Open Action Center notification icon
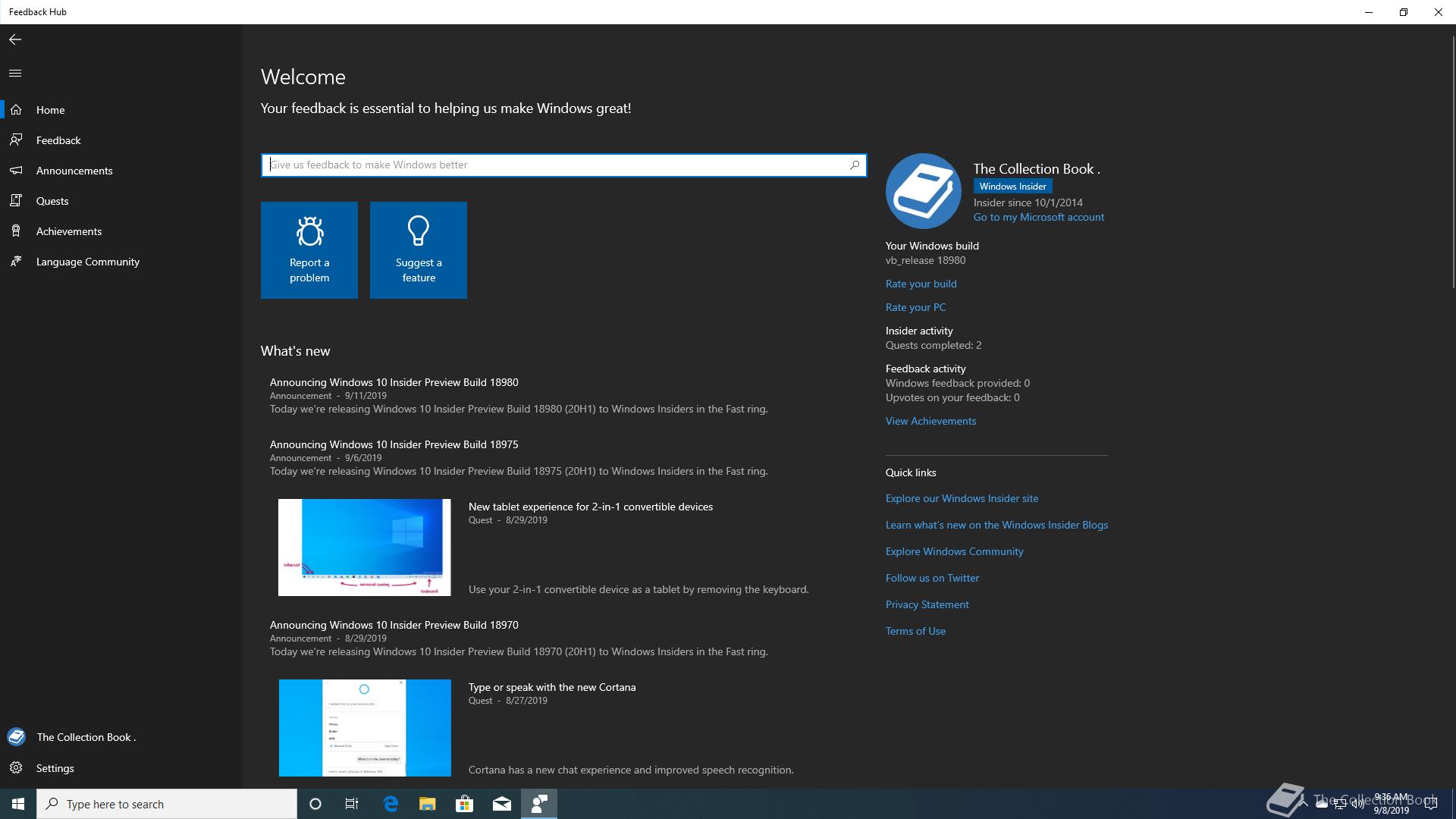Screen dimensions: 1456x819 click(1431, 804)
